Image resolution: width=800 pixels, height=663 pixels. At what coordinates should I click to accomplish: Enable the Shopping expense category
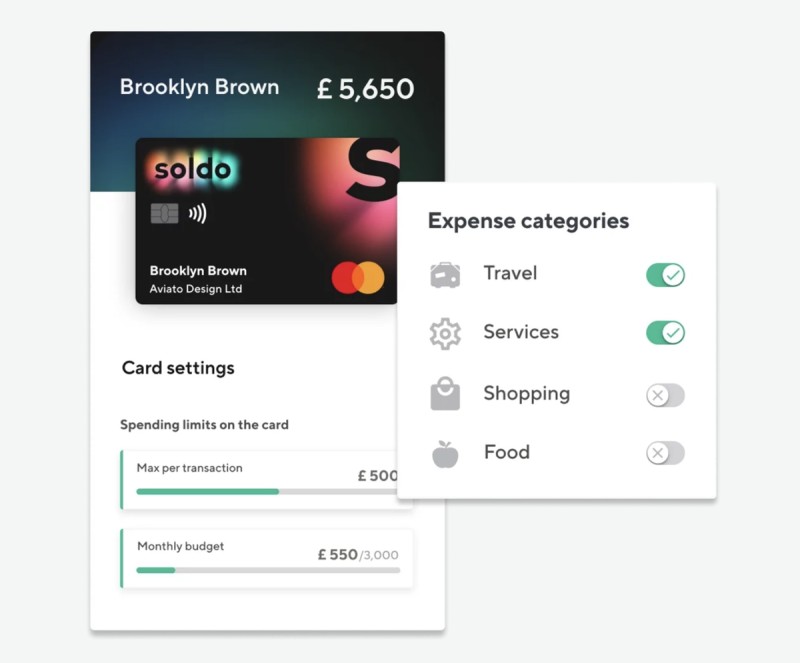coord(665,394)
